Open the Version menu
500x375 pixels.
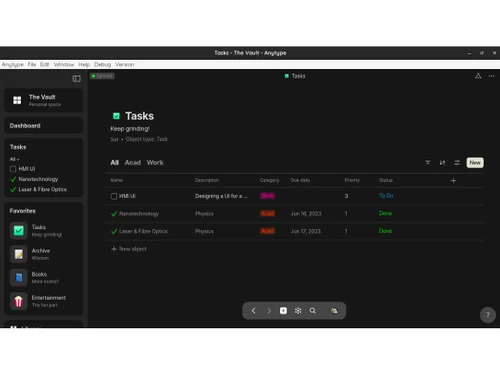(x=125, y=64)
